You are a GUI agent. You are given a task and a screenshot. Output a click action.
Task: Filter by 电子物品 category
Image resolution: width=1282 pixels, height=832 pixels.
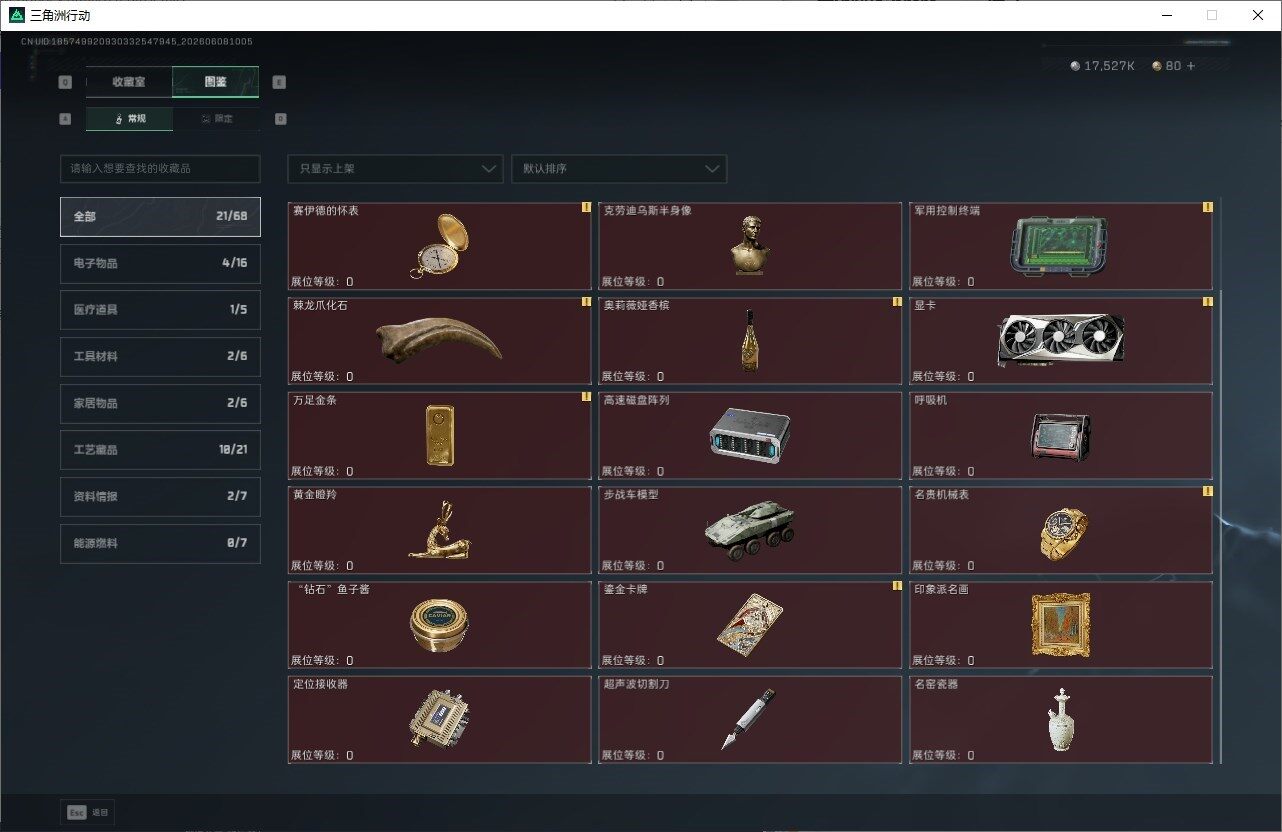coord(160,263)
